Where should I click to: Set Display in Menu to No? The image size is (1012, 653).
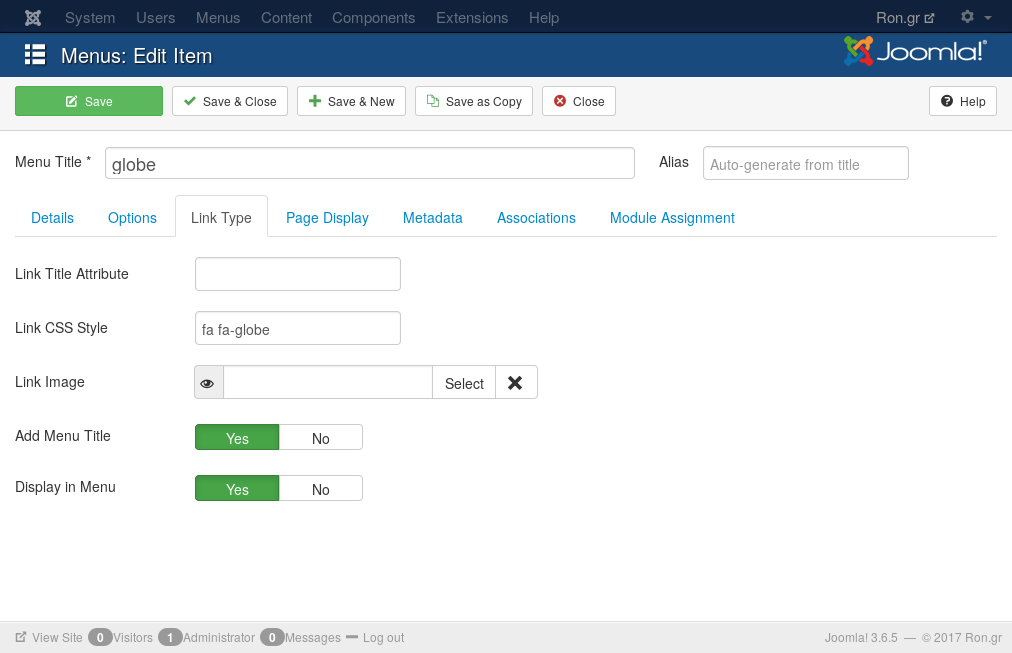pos(321,488)
